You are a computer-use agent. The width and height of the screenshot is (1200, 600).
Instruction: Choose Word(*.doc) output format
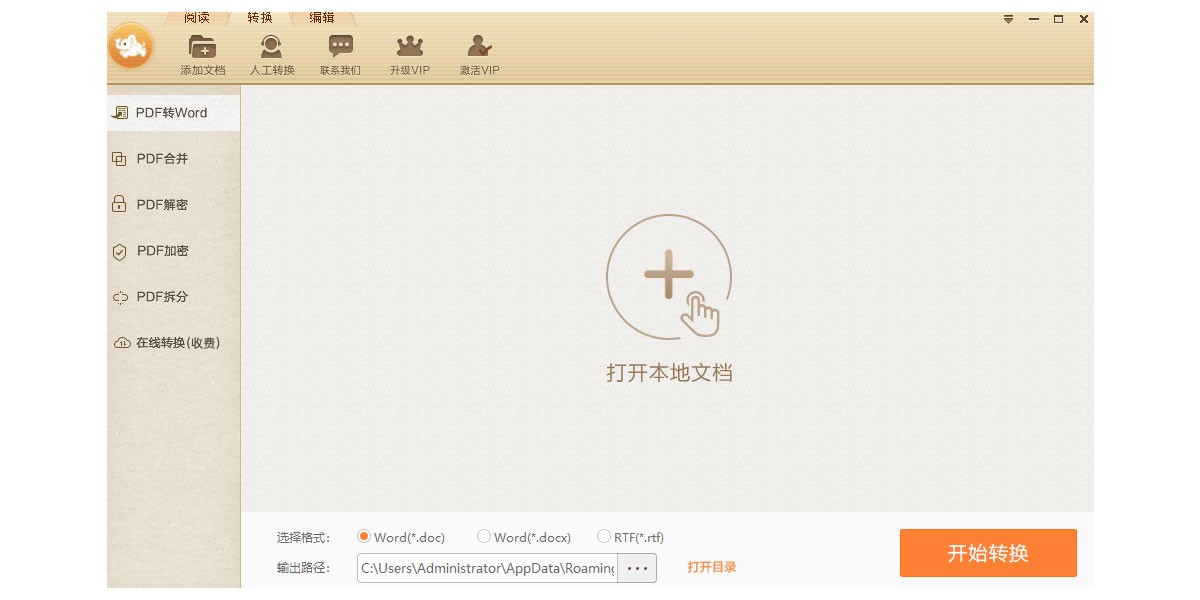point(364,537)
